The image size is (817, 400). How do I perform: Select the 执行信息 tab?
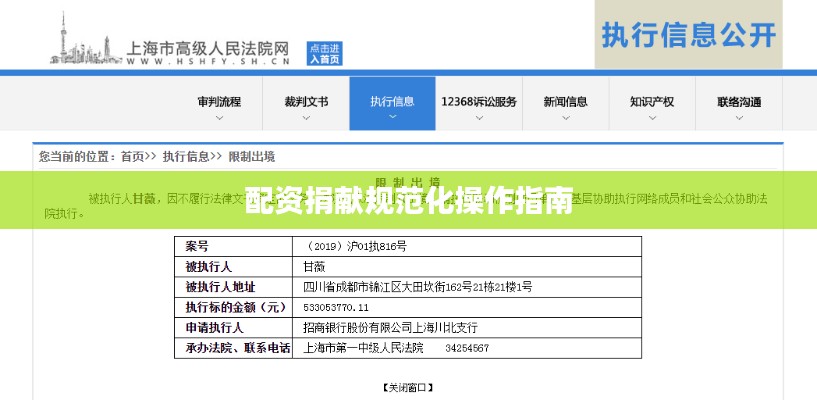coord(392,104)
